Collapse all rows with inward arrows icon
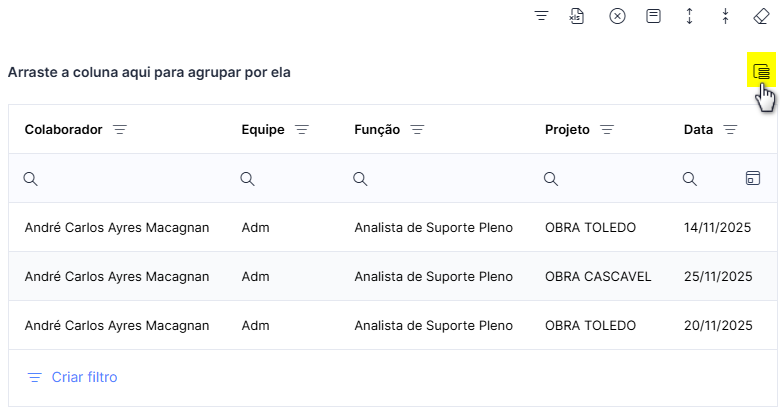The height and width of the screenshot is (408, 780). (725, 16)
